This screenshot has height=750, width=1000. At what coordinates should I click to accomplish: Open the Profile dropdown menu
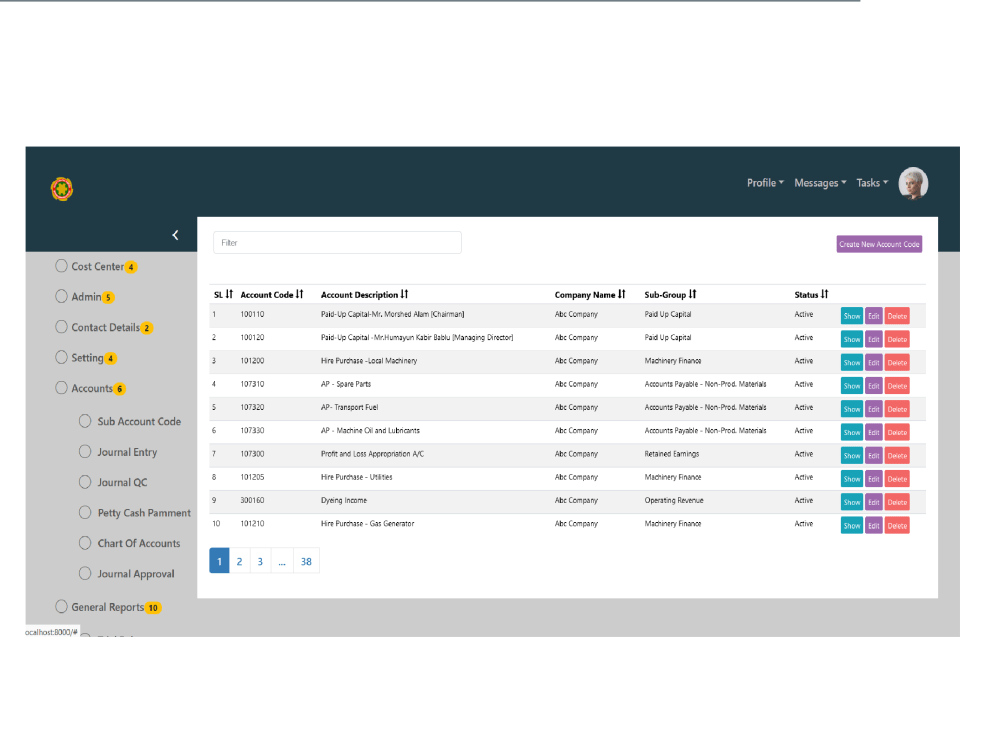(765, 183)
